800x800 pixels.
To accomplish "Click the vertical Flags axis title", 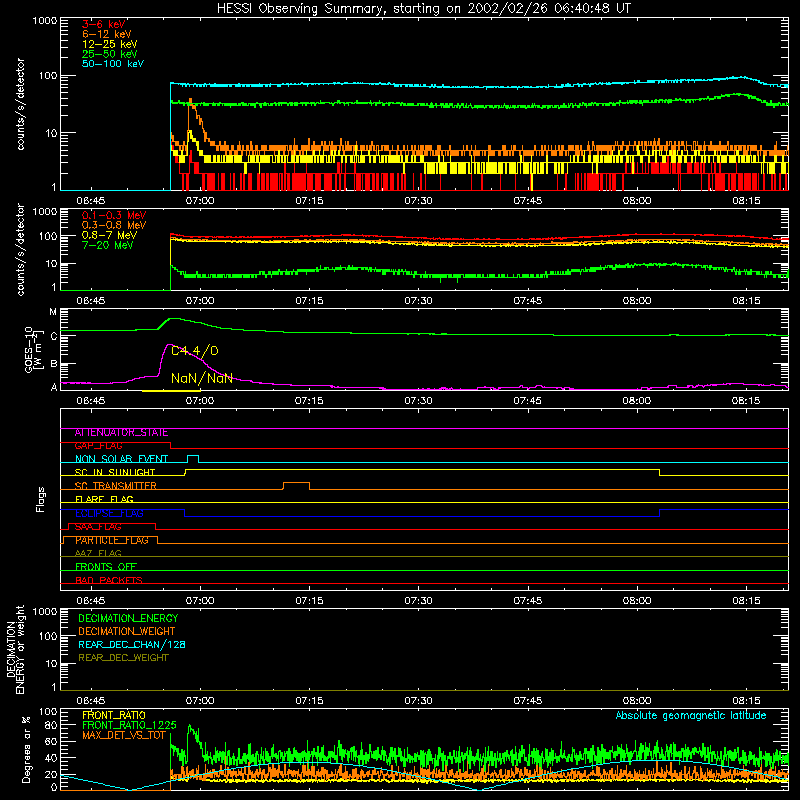I will click(x=41, y=499).
